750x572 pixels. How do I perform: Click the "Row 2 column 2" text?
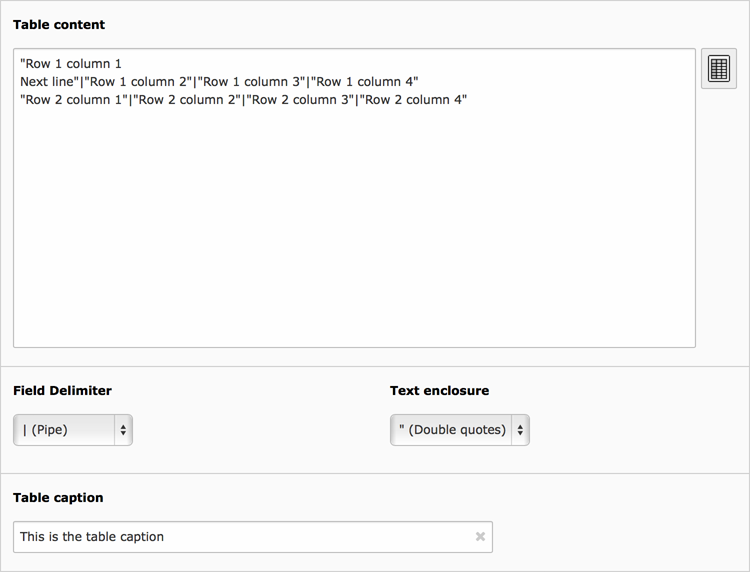tap(188, 100)
